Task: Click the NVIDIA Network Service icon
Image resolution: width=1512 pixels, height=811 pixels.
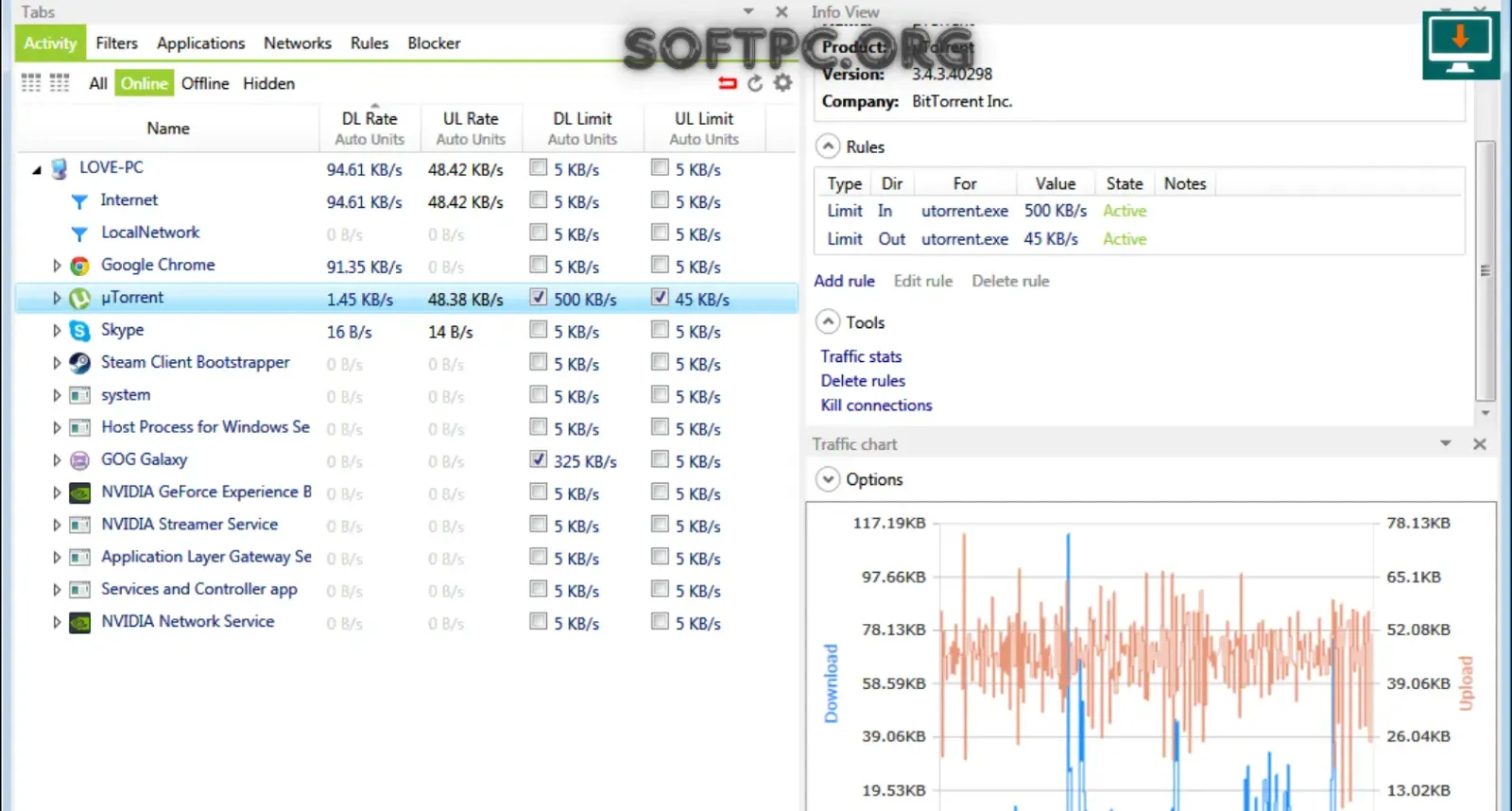Action: pyautogui.click(x=80, y=622)
